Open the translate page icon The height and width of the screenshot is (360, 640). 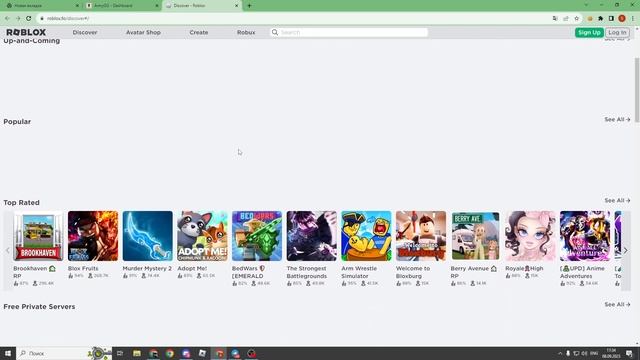[x=555, y=18]
